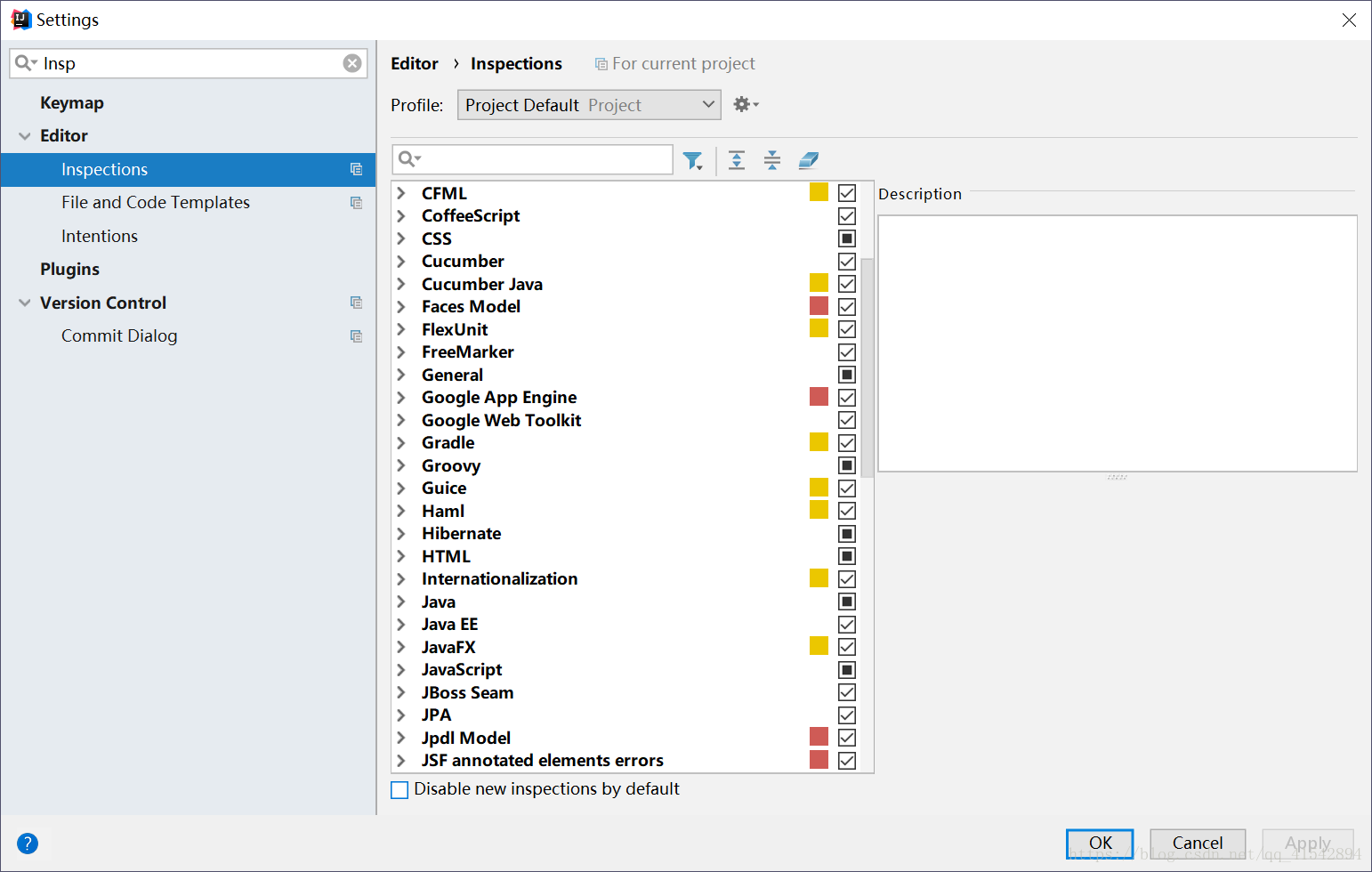Click the magnifier icon in inspections search
The height and width of the screenshot is (872, 1372).
pos(409,159)
